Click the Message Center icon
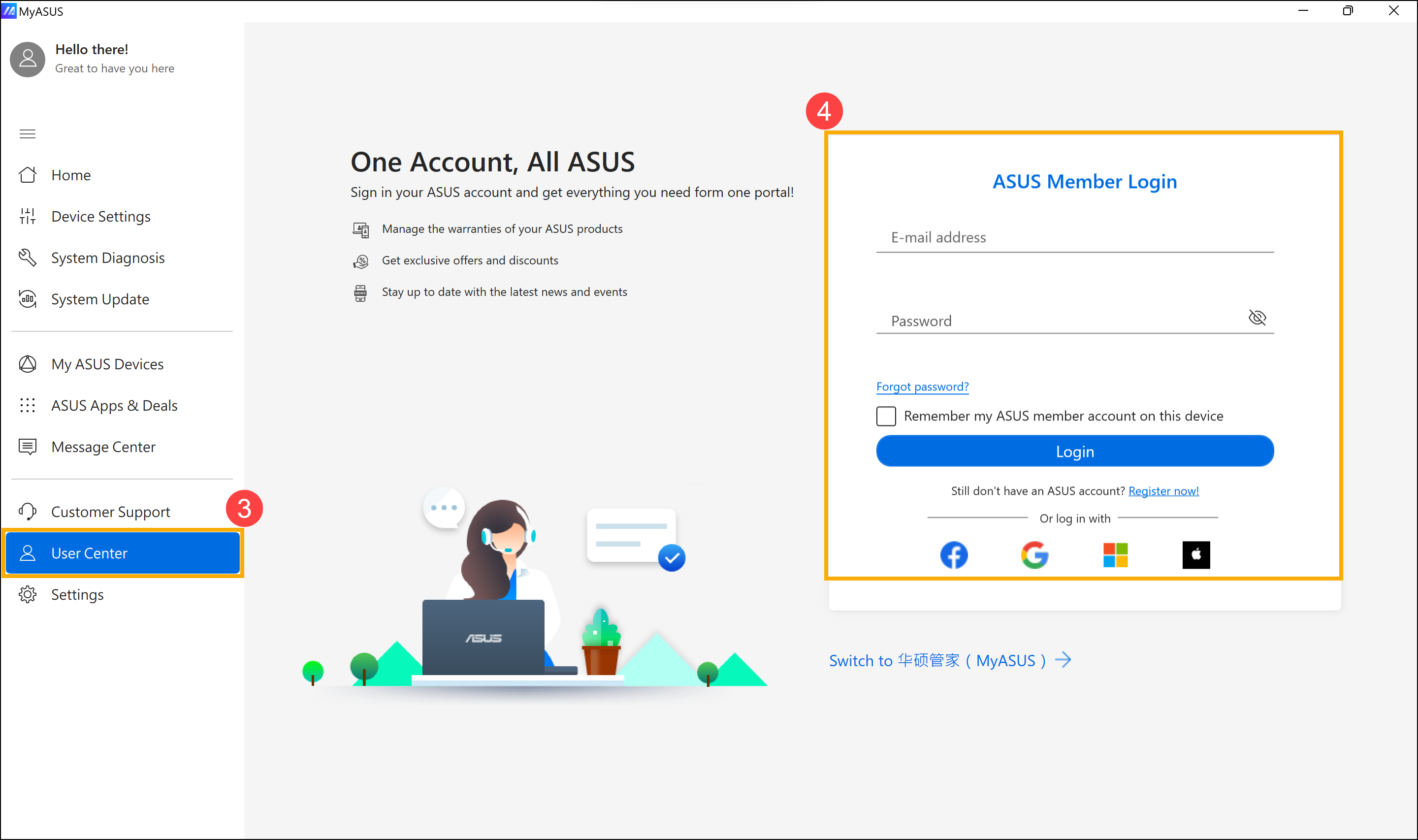1418x840 pixels. coord(27,447)
